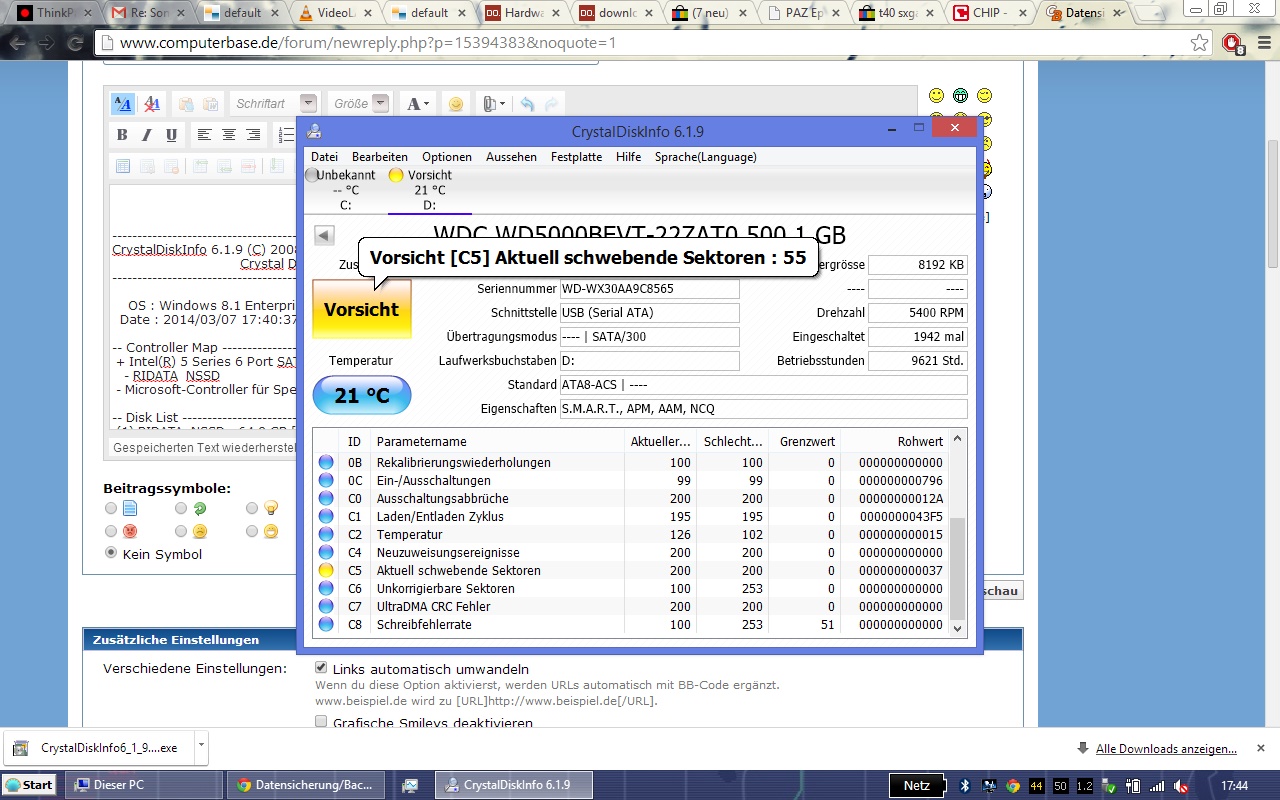Click the gray status orb for drive C:

311,175
